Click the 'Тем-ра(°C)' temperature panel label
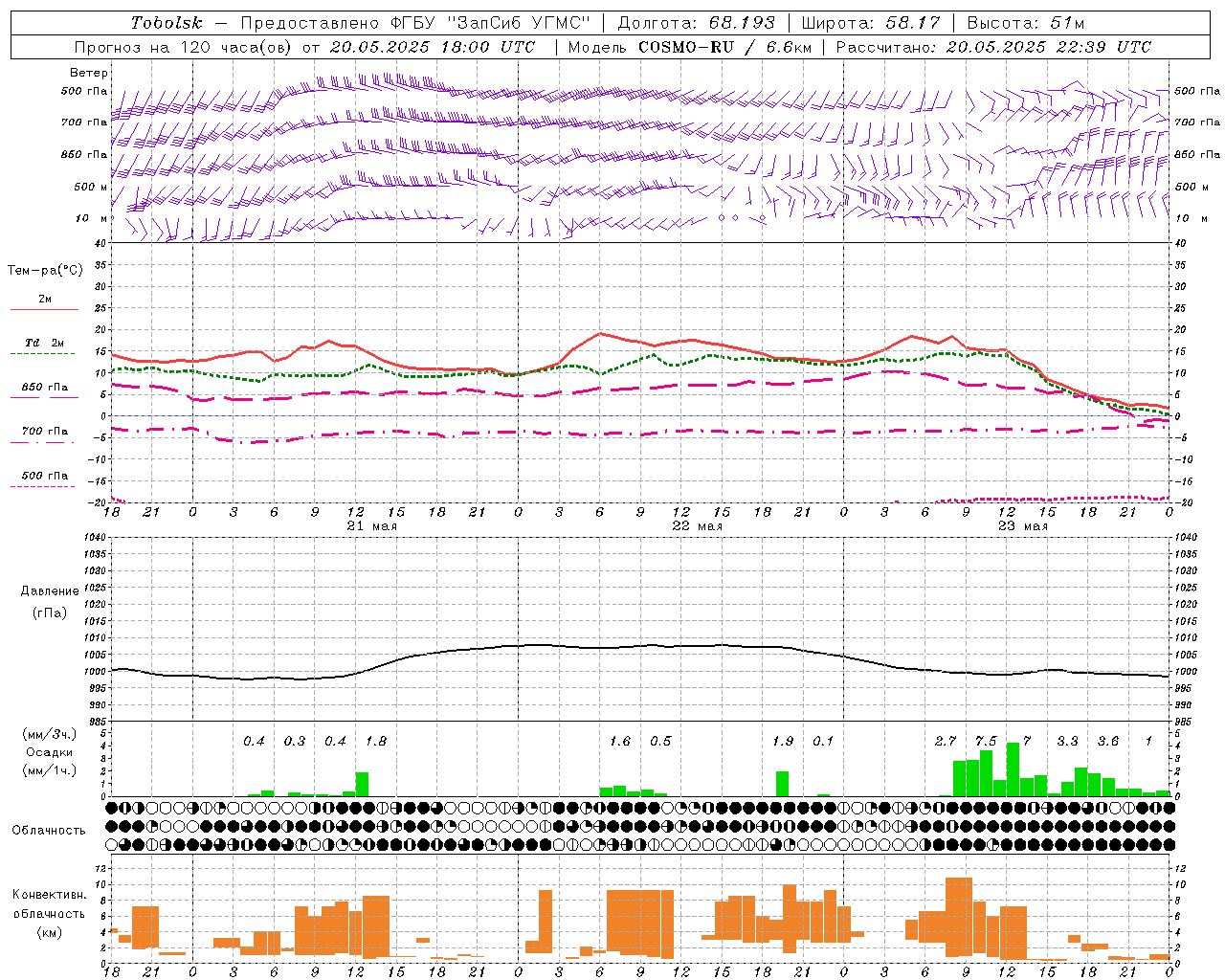This screenshot has width=1225, height=980. click(45, 271)
